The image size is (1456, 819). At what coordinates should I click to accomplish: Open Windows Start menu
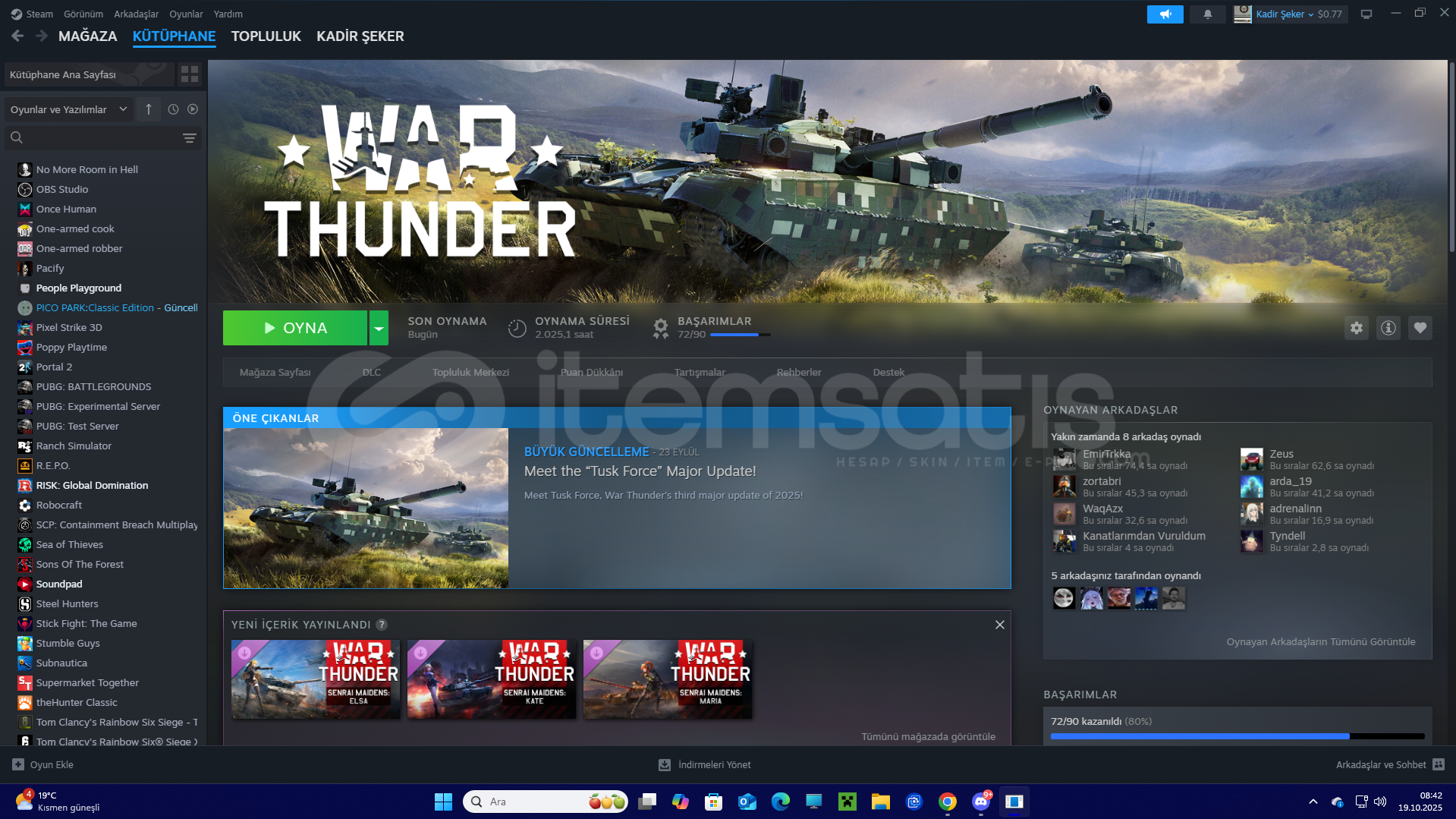tap(443, 802)
